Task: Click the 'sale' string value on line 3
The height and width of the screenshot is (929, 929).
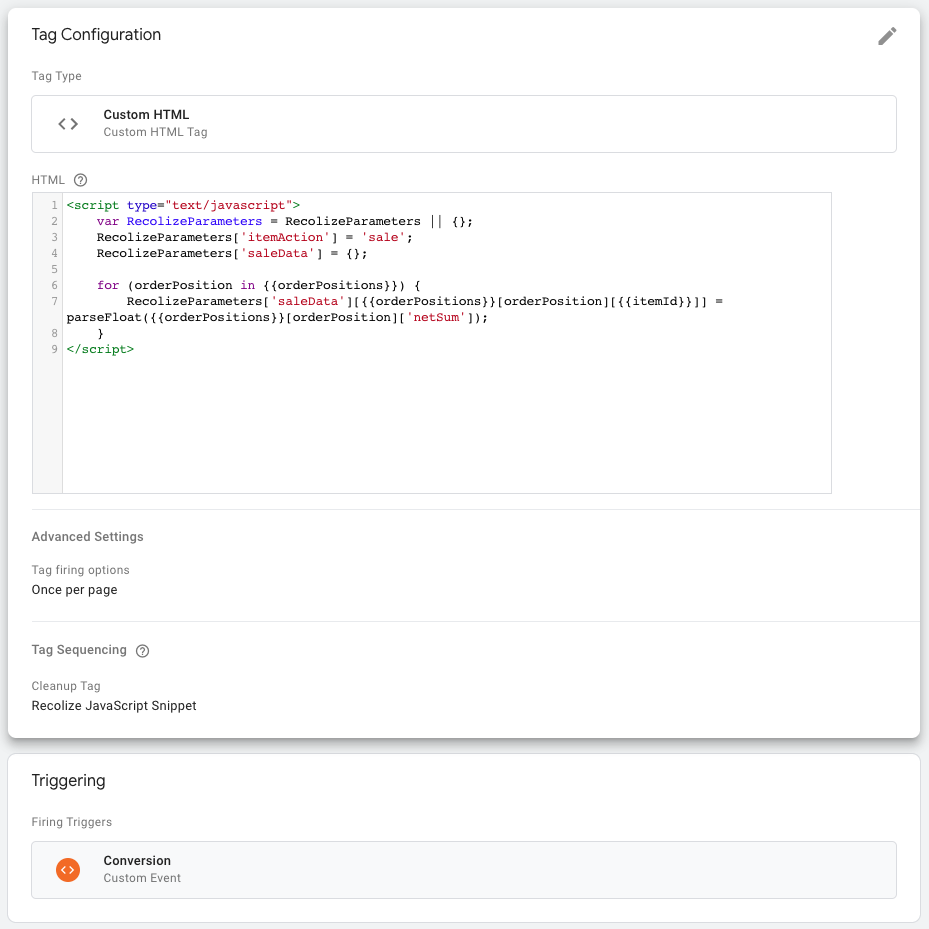Action: pyautogui.click(x=383, y=237)
